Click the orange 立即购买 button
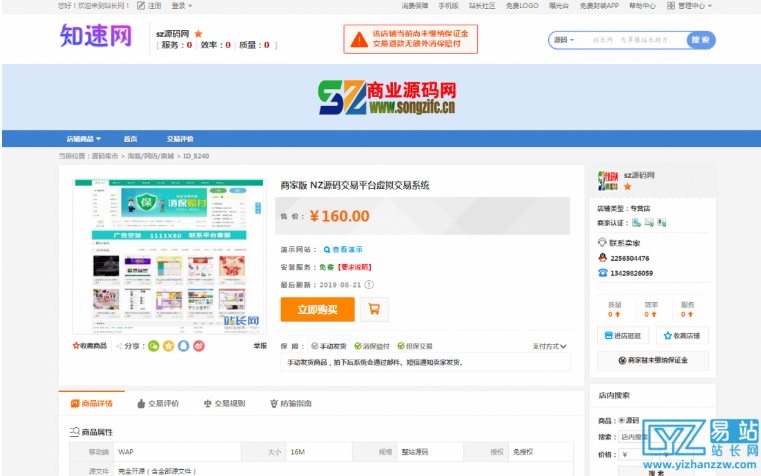The height and width of the screenshot is (476, 761). pyautogui.click(x=317, y=310)
